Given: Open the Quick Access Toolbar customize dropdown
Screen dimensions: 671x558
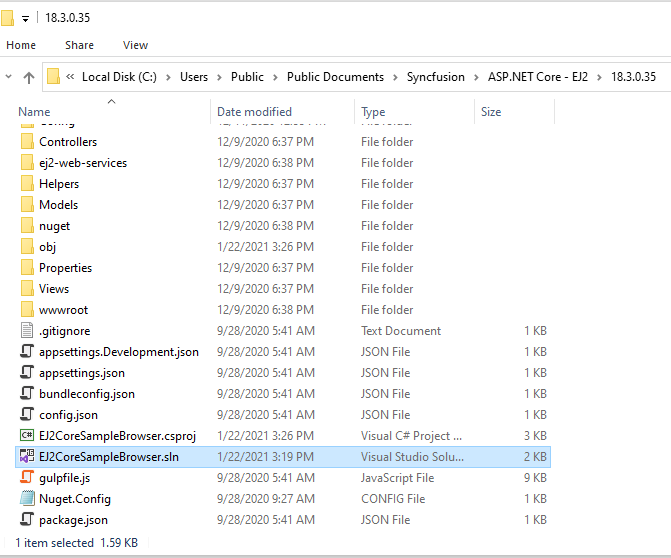Looking at the screenshot, I should click(26, 19).
